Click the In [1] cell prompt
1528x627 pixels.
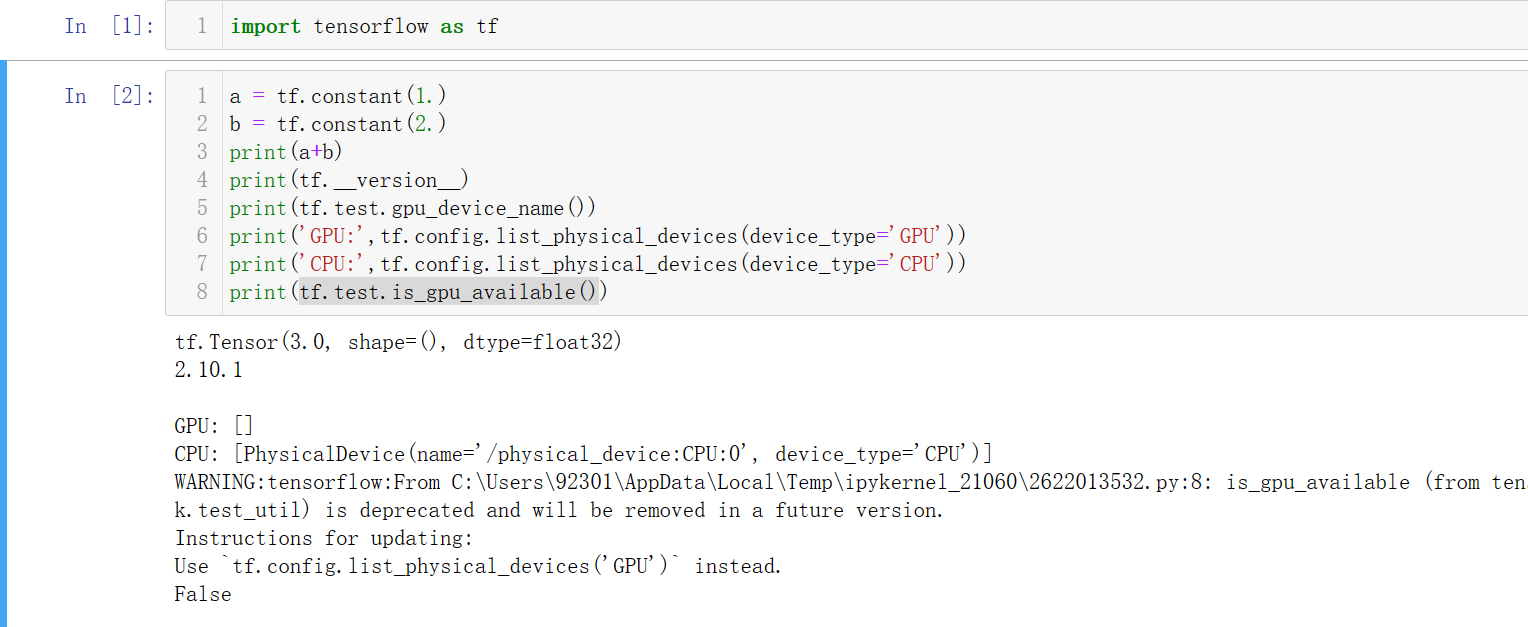(109, 26)
